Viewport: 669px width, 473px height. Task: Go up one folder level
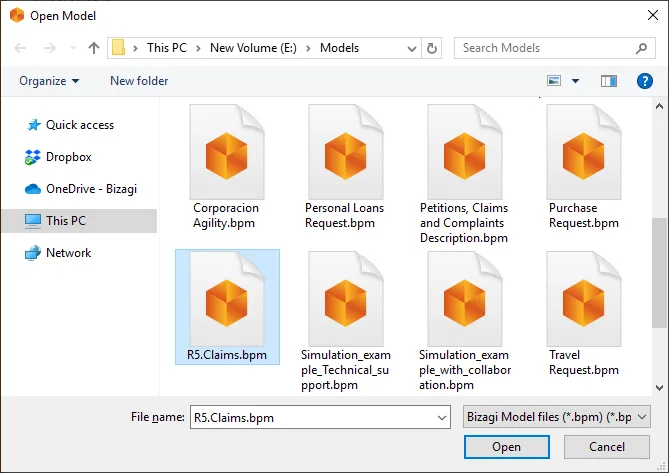pos(94,48)
